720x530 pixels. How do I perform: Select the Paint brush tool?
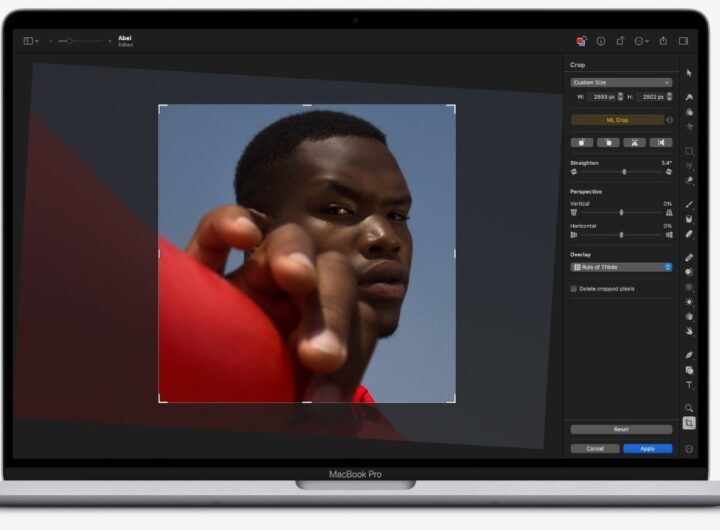(x=689, y=204)
